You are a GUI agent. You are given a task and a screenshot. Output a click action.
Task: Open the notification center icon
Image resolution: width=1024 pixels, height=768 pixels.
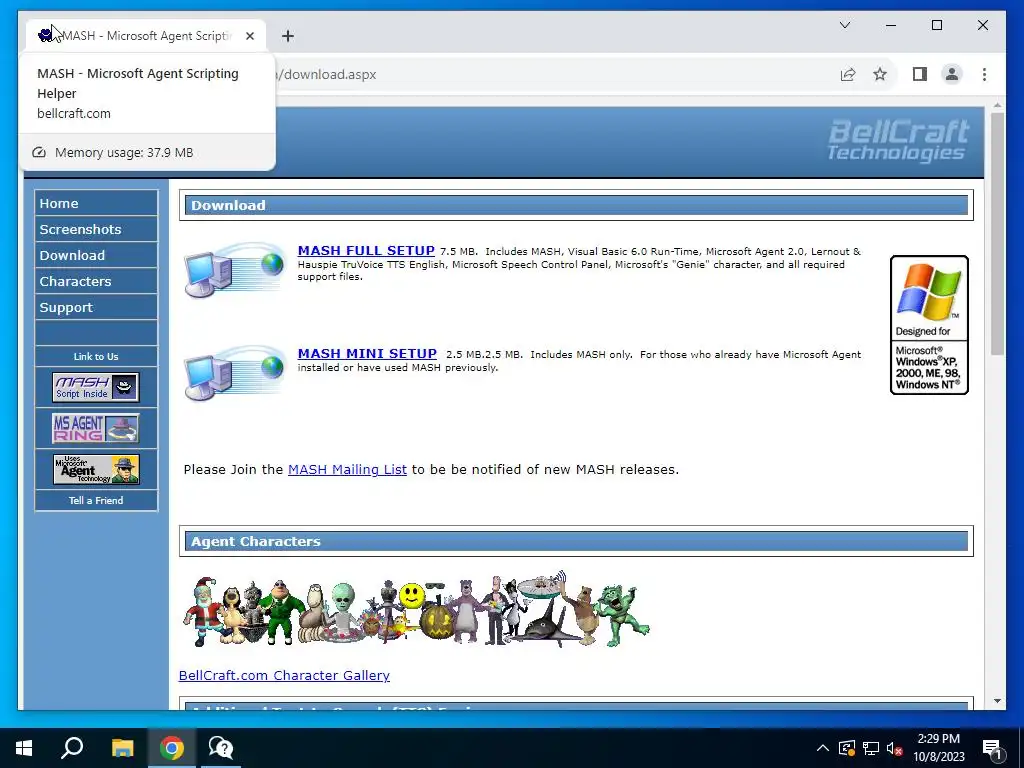point(993,748)
